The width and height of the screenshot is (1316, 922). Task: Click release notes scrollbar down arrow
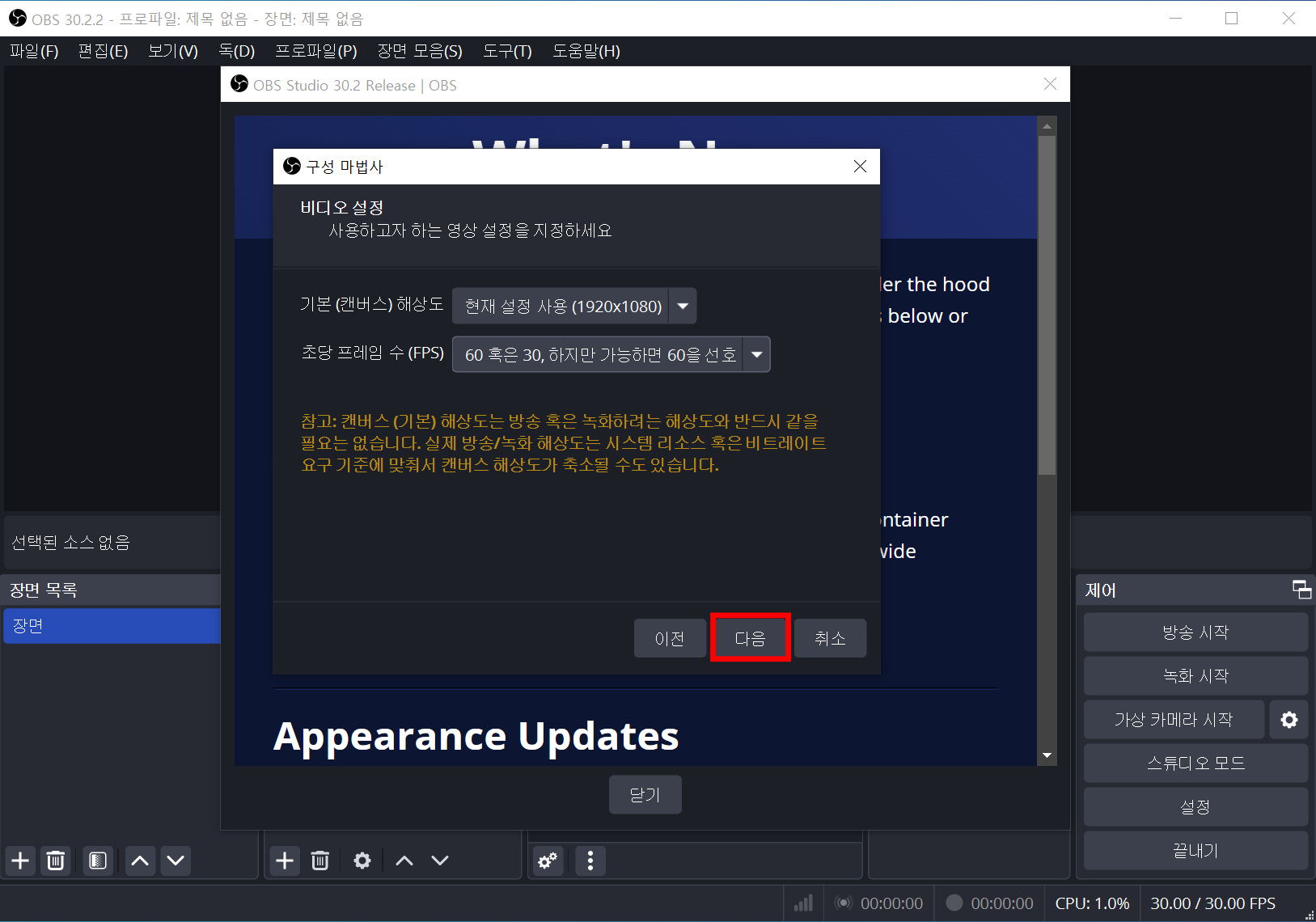click(x=1047, y=755)
